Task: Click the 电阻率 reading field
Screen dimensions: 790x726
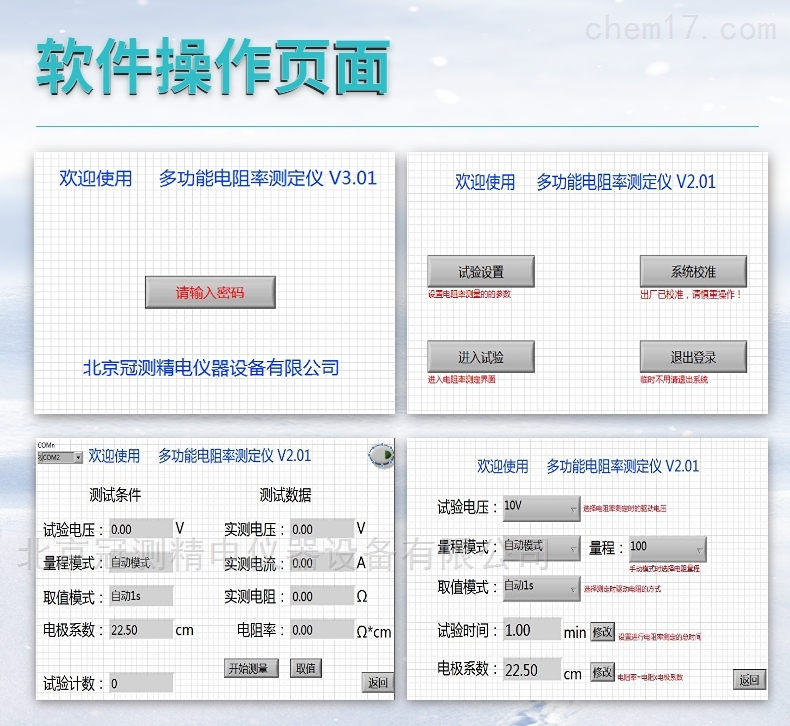Action: tap(321, 631)
